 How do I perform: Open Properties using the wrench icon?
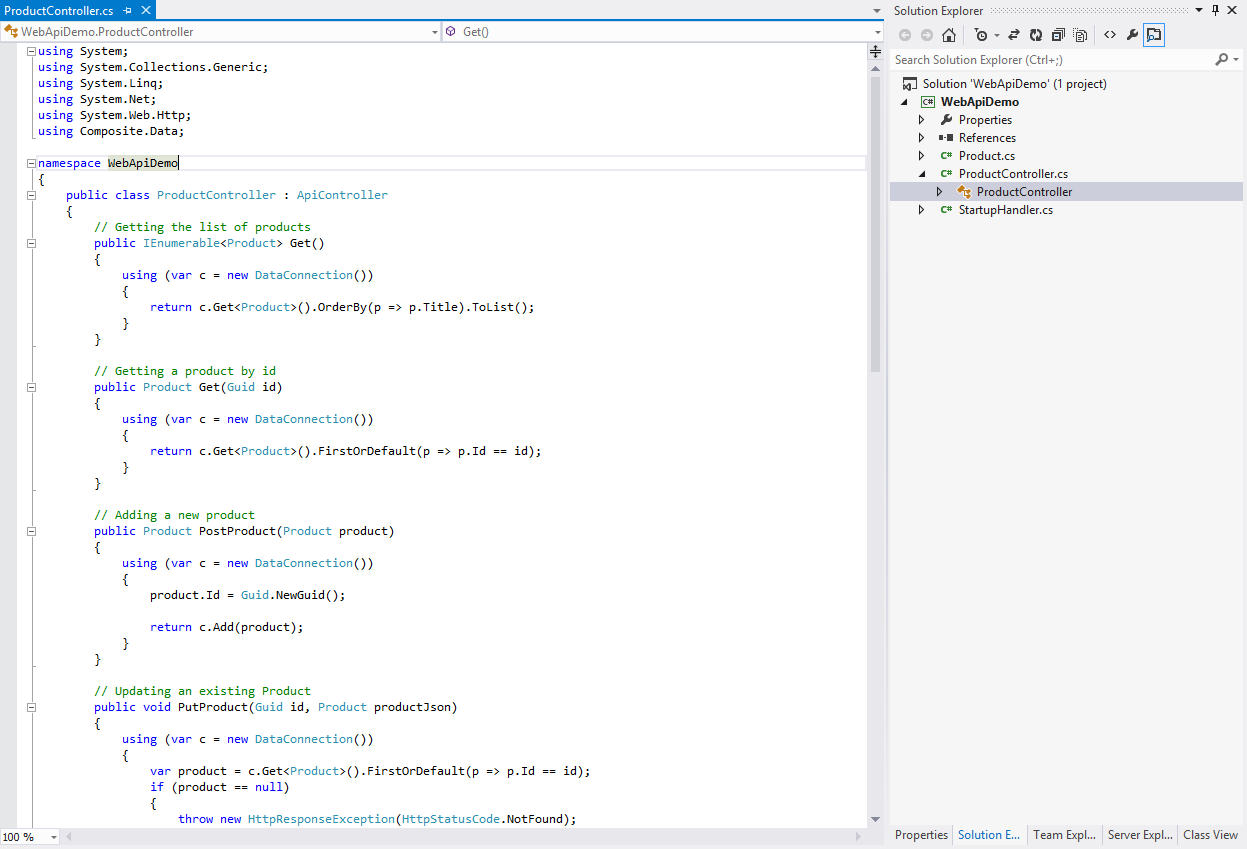coord(1132,35)
